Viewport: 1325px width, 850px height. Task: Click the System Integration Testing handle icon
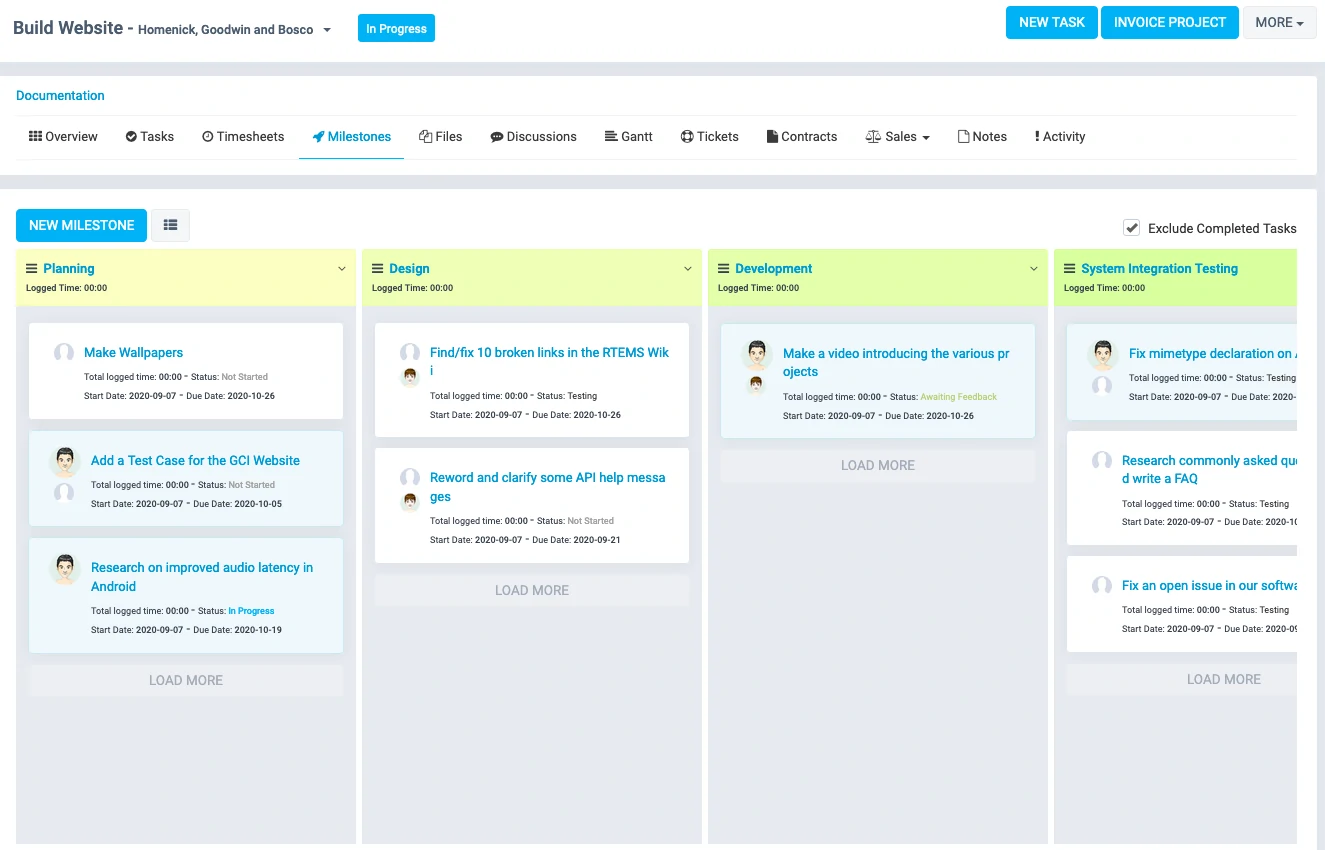pos(1069,268)
